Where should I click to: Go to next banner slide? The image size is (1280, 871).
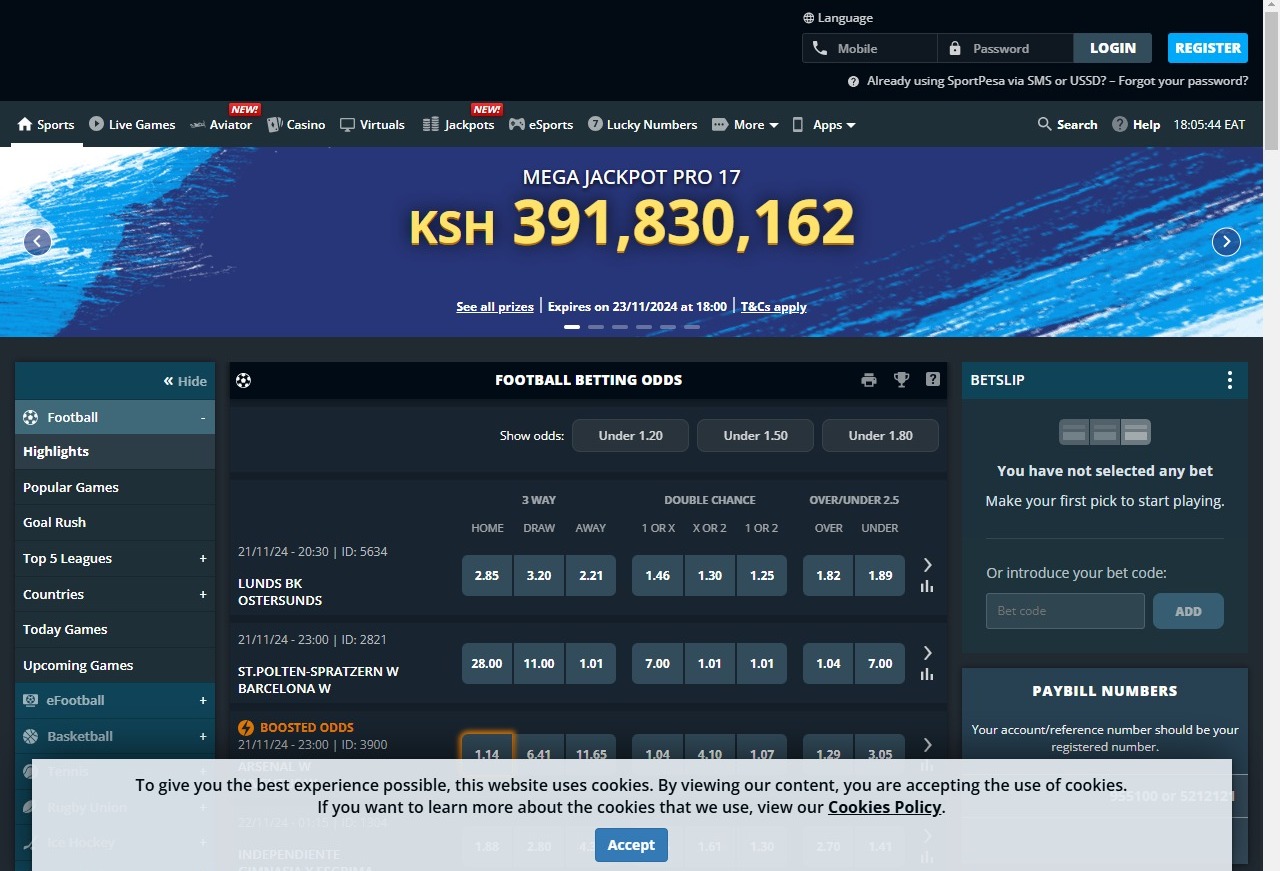click(x=1226, y=241)
